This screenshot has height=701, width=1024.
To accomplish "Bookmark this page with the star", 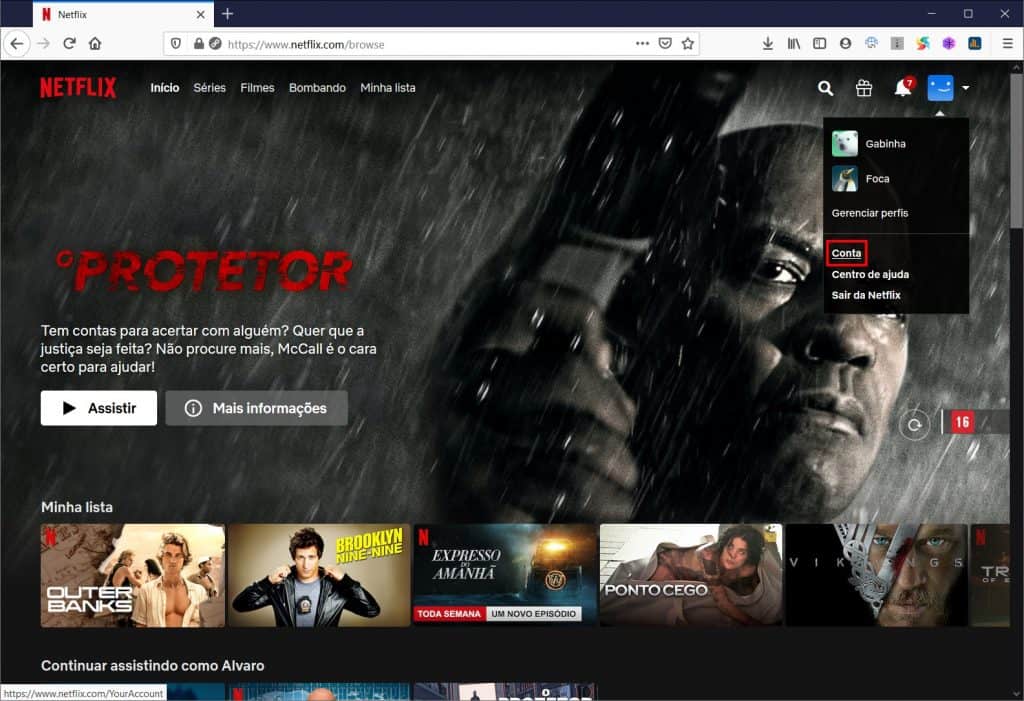I will click(x=688, y=44).
